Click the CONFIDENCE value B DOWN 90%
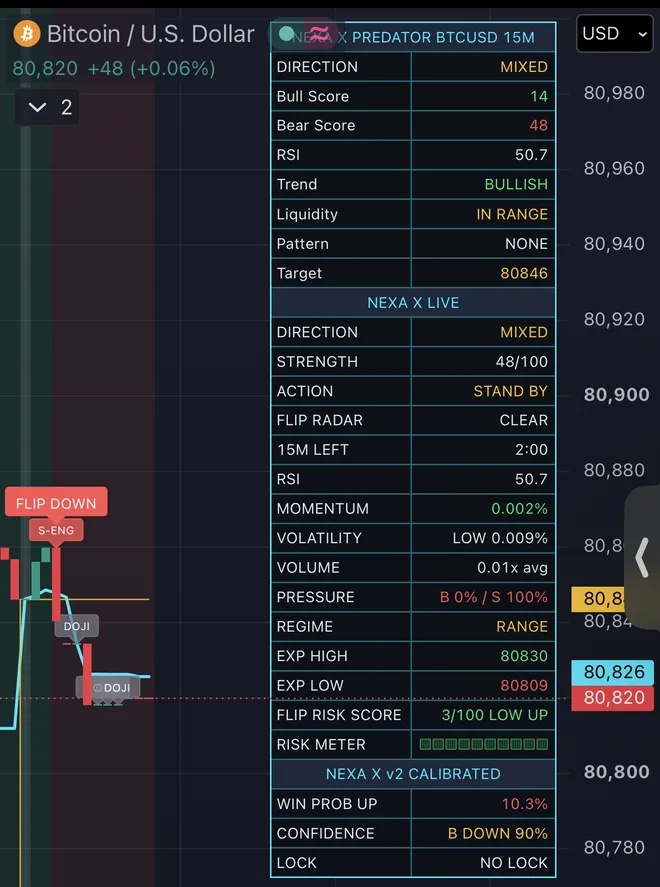 (498, 833)
